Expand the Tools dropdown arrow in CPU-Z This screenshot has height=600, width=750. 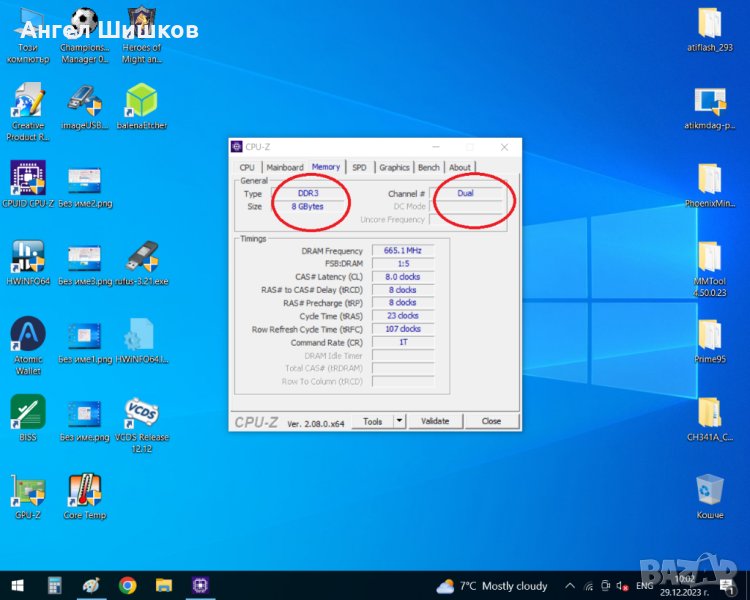(399, 421)
